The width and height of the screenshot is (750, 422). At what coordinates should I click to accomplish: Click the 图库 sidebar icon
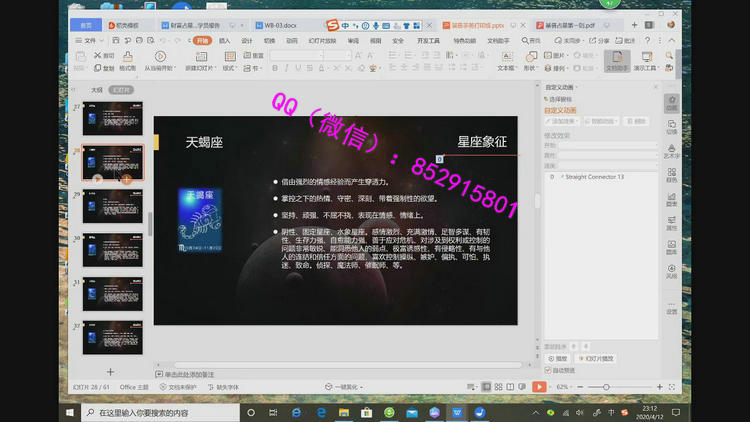tap(672, 247)
